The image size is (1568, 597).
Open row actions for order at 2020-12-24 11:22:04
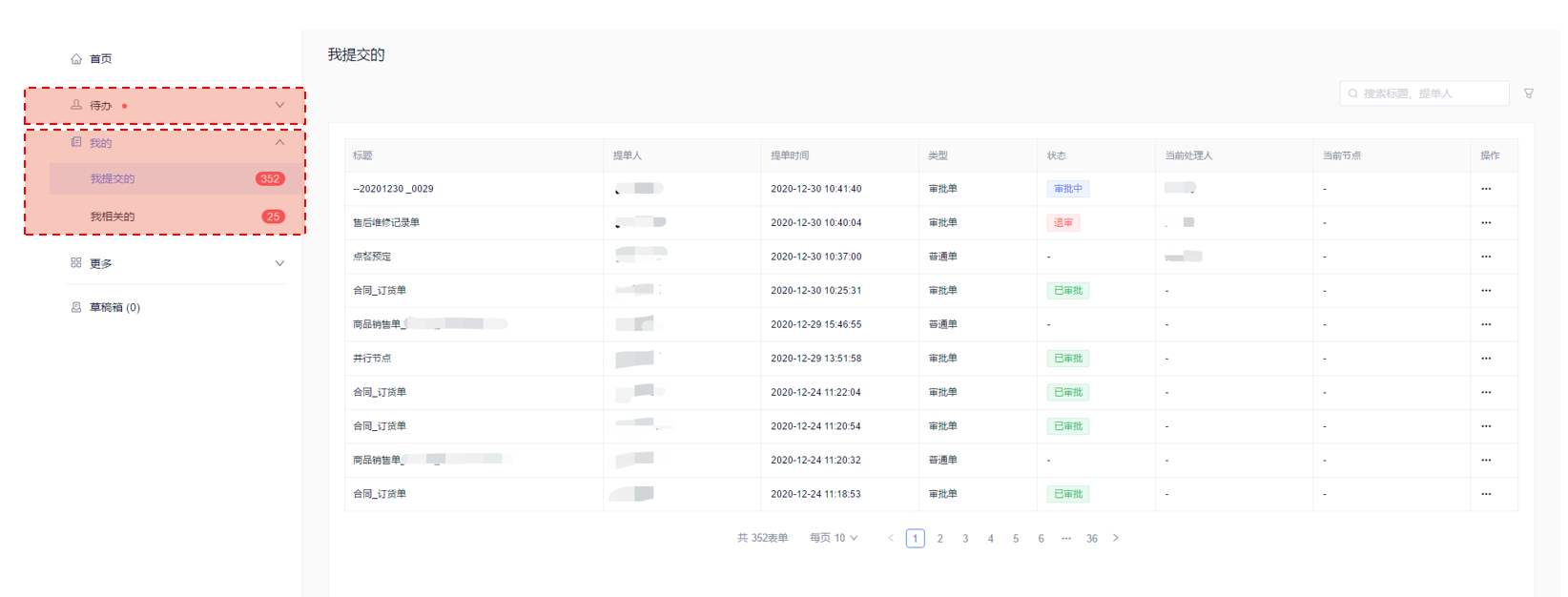coord(1486,392)
